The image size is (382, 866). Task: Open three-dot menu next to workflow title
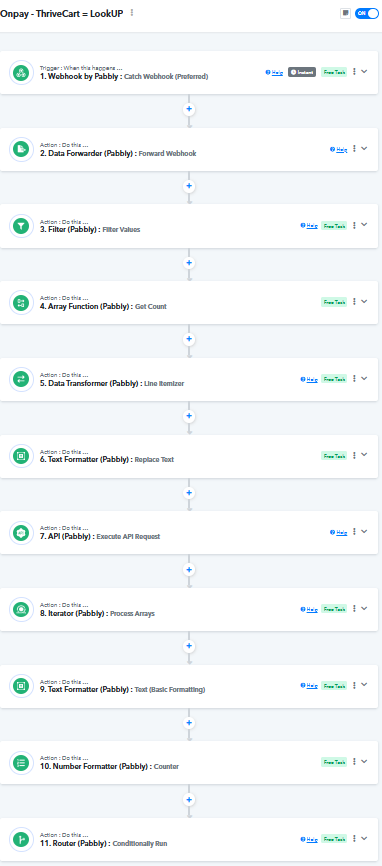pos(131,13)
